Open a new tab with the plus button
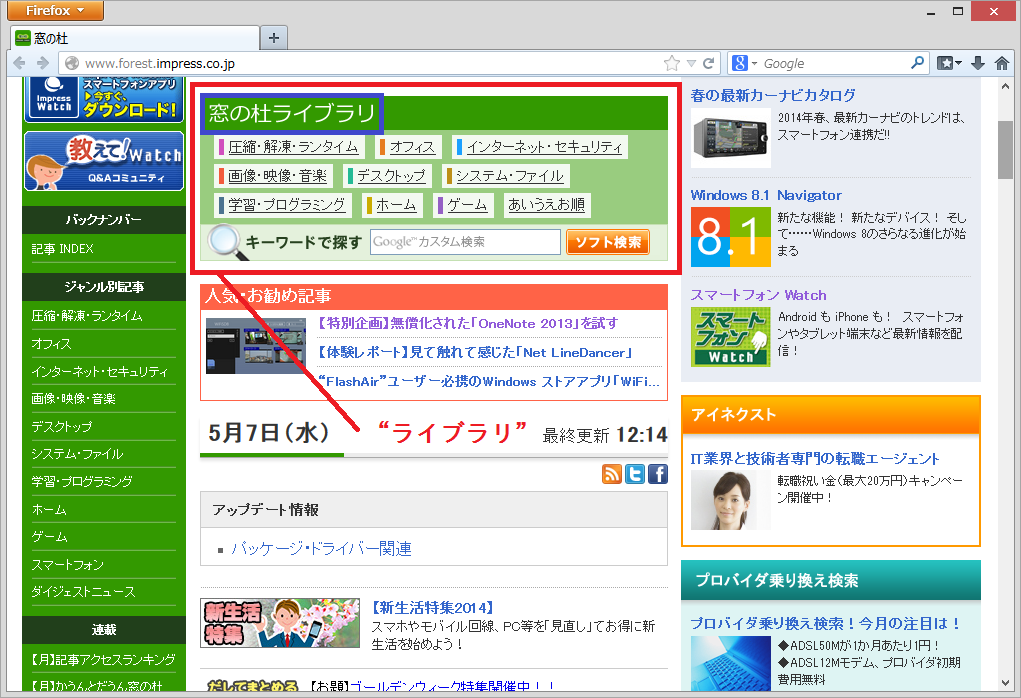Screen dimensions: 1021x698 [x=273, y=37]
